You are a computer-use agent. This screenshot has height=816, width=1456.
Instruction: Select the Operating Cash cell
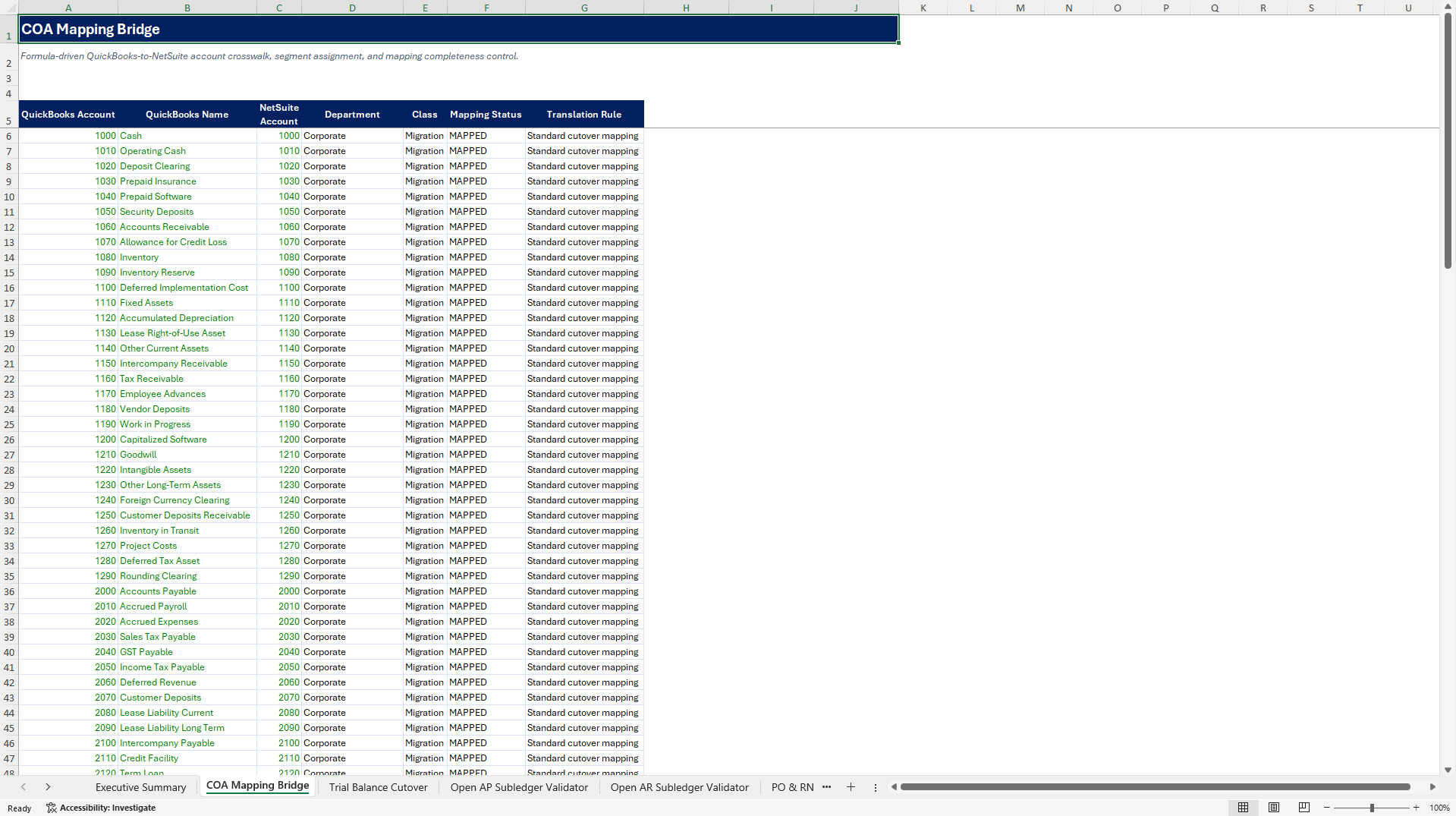[187, 151]
